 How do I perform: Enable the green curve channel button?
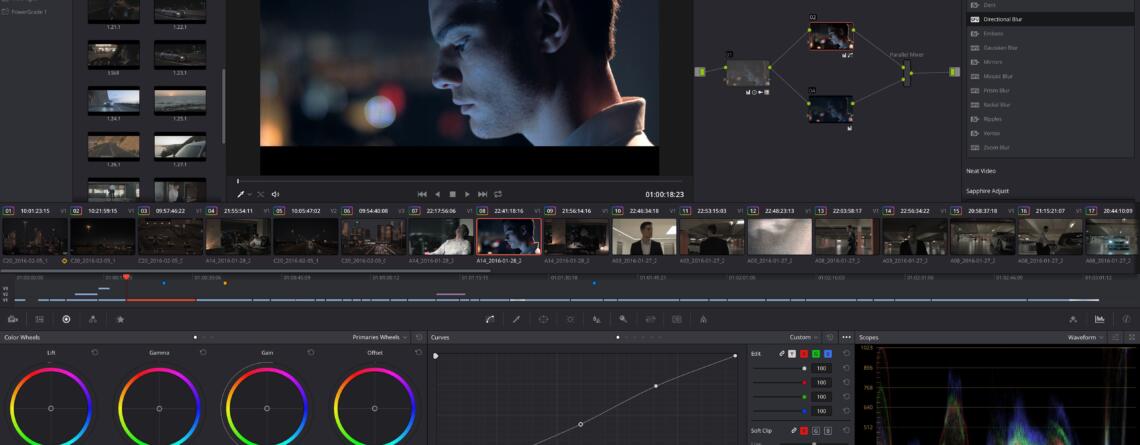pyautogui.click(x=816, y=353)
